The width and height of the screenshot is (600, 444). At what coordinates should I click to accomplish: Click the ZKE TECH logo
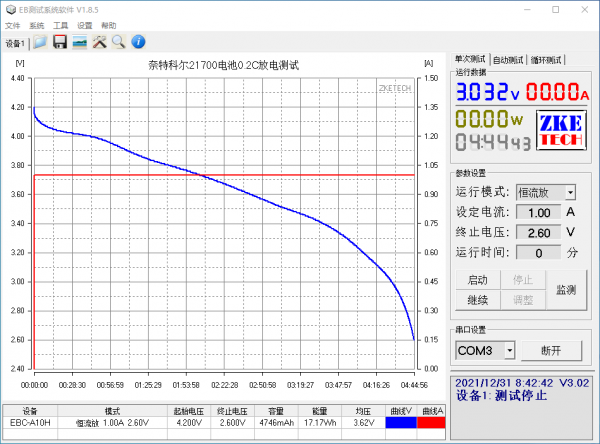coord(562,131)
